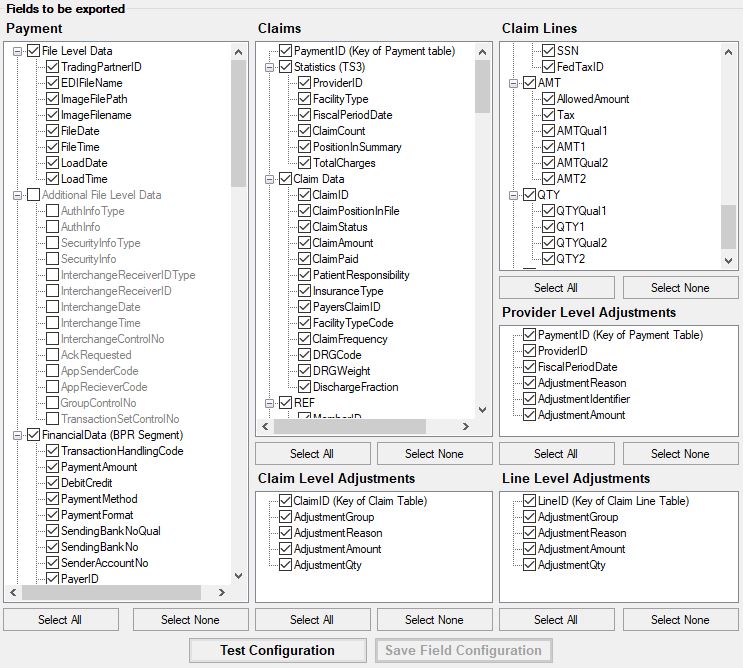
Task: Collapse the REF node in Claims
Action: coord(270,403)
